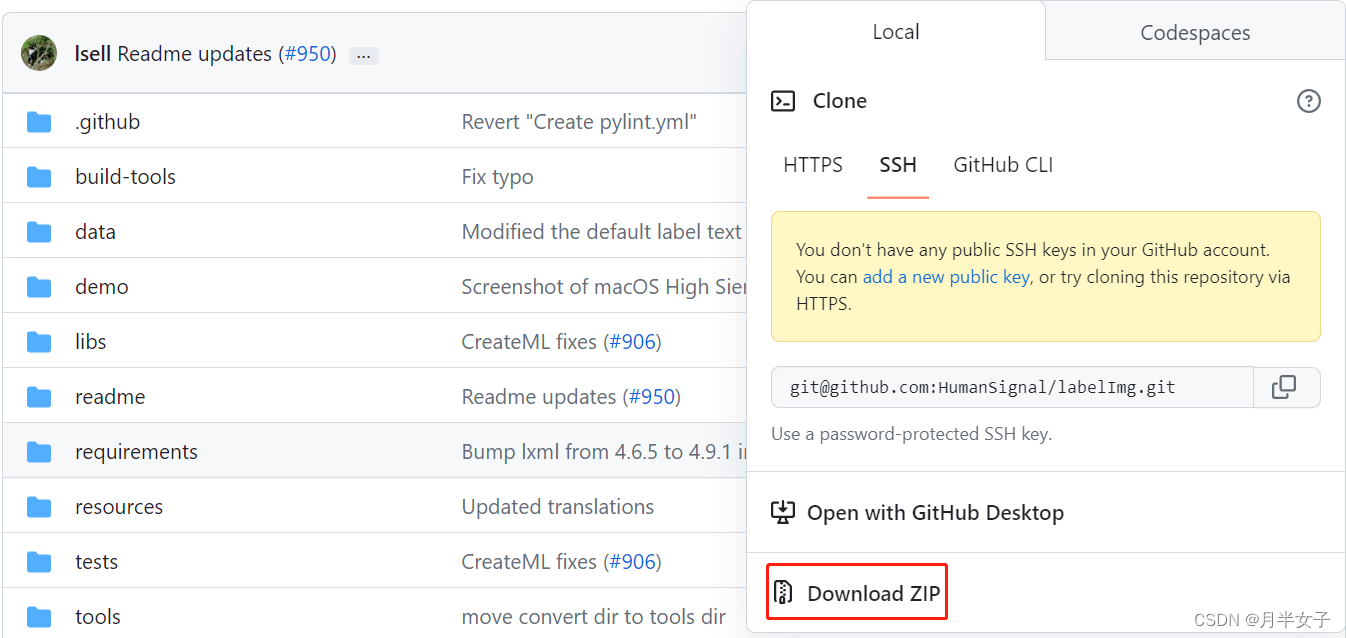
Task: Open #950 link in the readme row
Action: [x=651, y=397]
